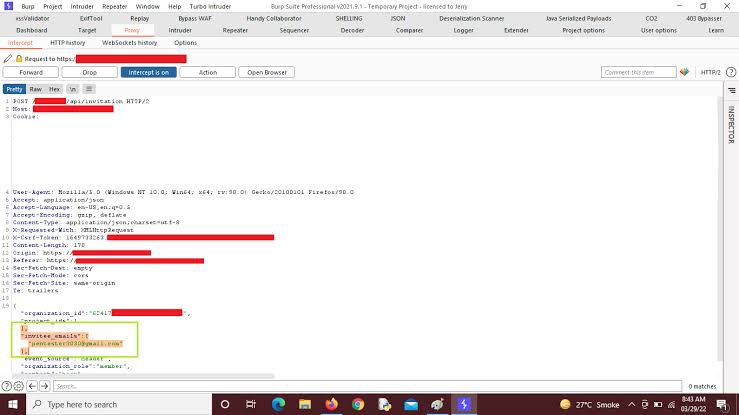This screenshot has width=739, height=415.
Task: Open the Sequencer tab
Action: pyautogui.click(x=294, y=30)
